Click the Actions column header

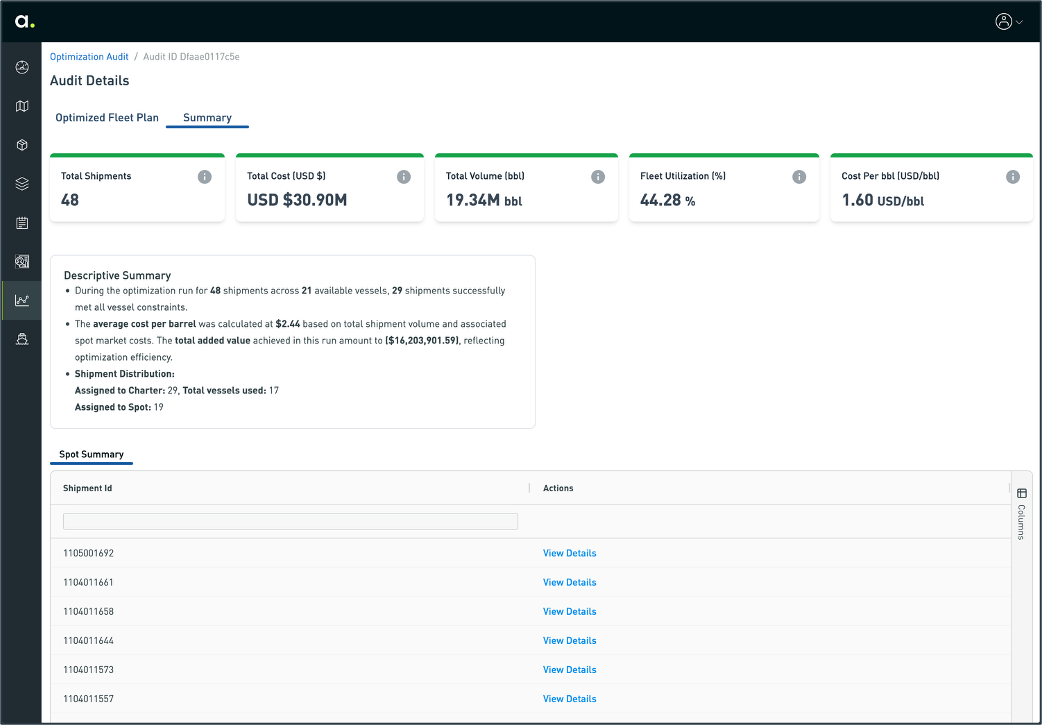point(558,488)
